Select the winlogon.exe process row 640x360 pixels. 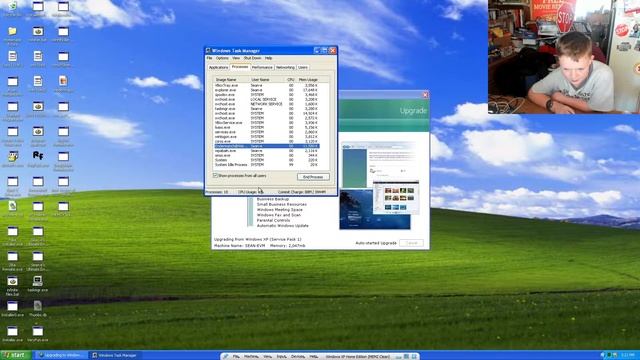(267, 137)
